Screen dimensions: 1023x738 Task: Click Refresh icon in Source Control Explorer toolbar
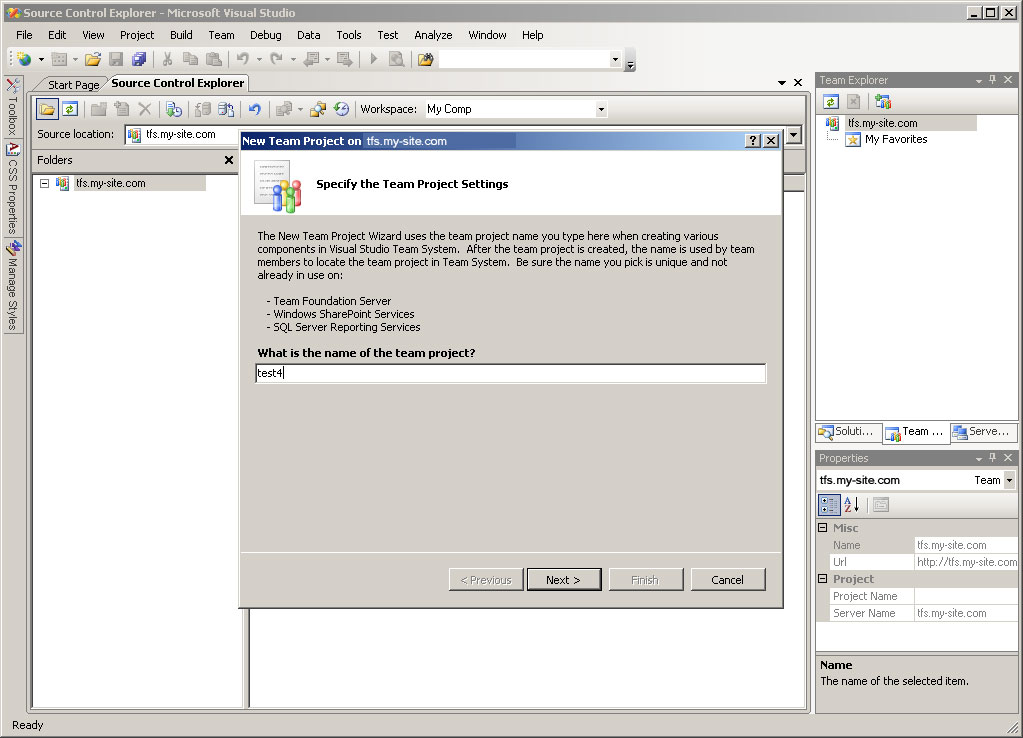pos(70,109)
